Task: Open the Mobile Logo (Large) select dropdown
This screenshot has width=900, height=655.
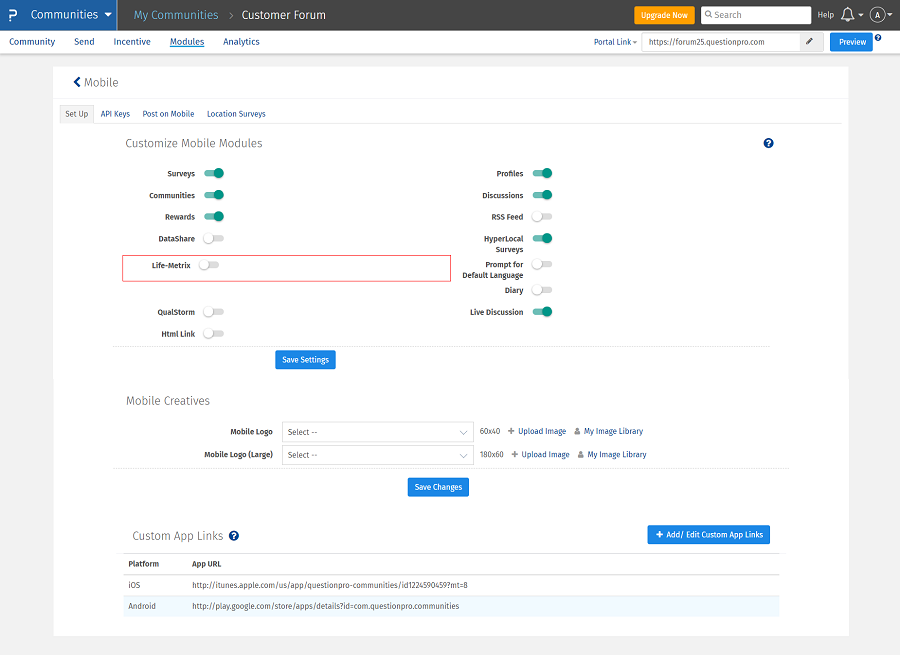Action: pos(378,455)
